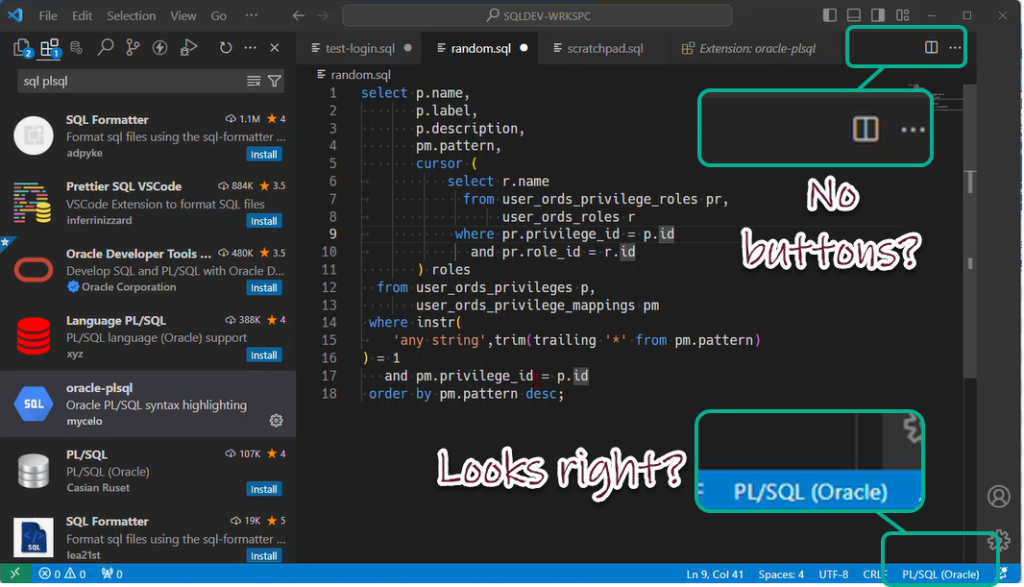Click the line 18 code order by pm.pattern desc
The height and width of the screenshot is (587, 1024).
[x=466, y=394]
